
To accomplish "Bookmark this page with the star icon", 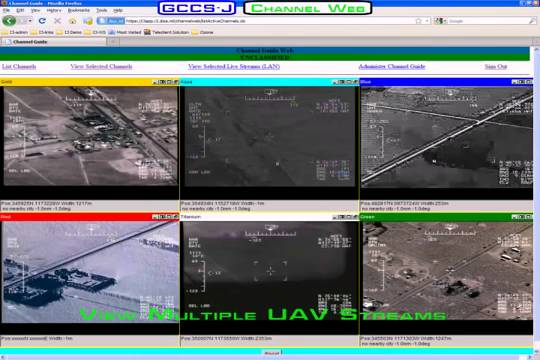I will (x=418, y=21).
